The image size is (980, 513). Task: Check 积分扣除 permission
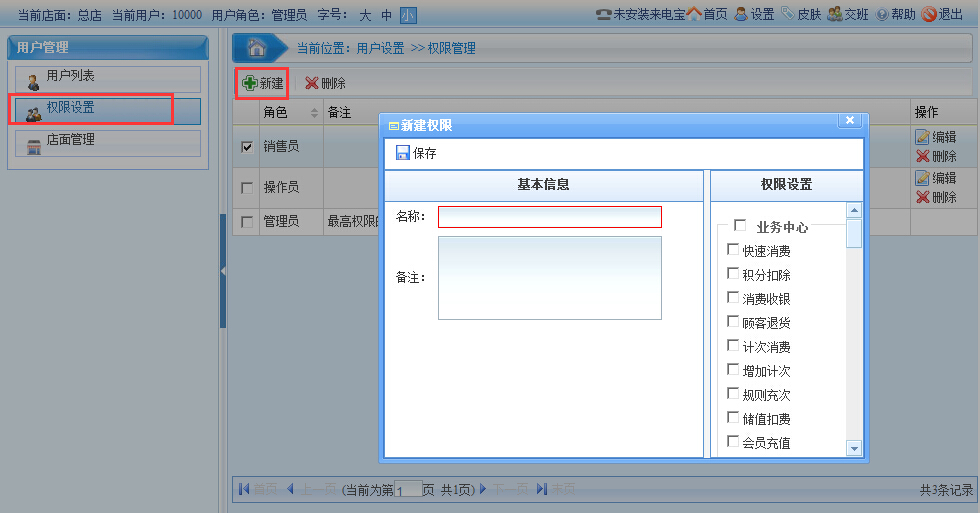[x=733, y=273]
